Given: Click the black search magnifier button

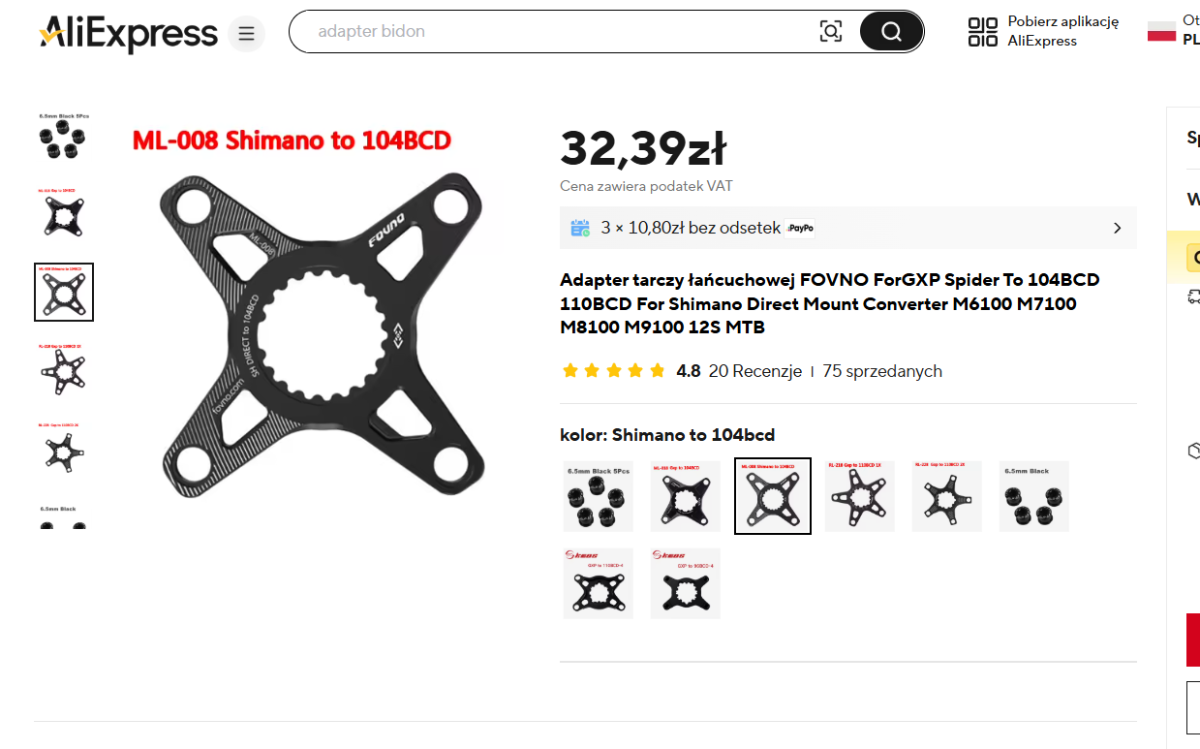Looking at the screenshot, I should pyautogui.click(x=891, y=31).
